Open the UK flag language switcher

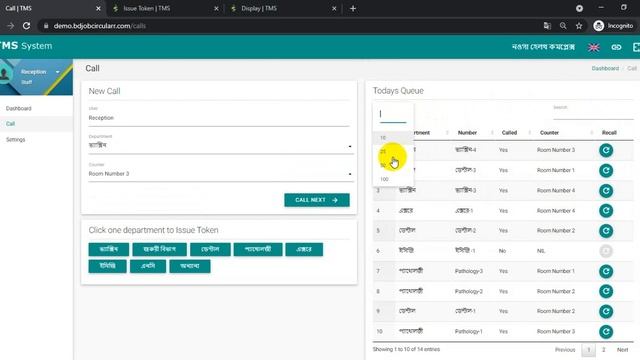(x=593, y=47)
